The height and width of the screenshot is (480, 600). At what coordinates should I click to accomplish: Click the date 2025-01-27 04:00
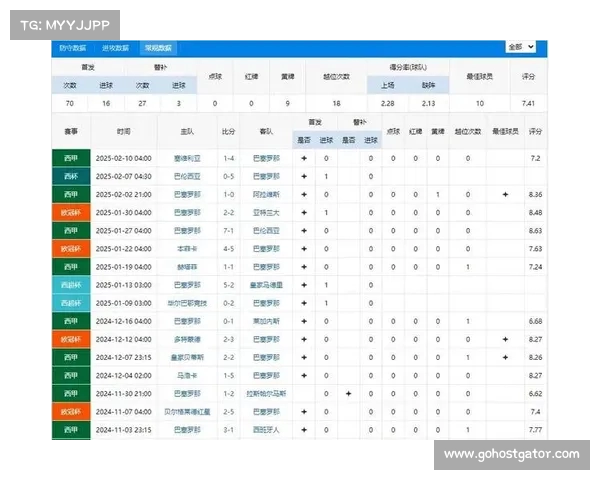[124, 231]
